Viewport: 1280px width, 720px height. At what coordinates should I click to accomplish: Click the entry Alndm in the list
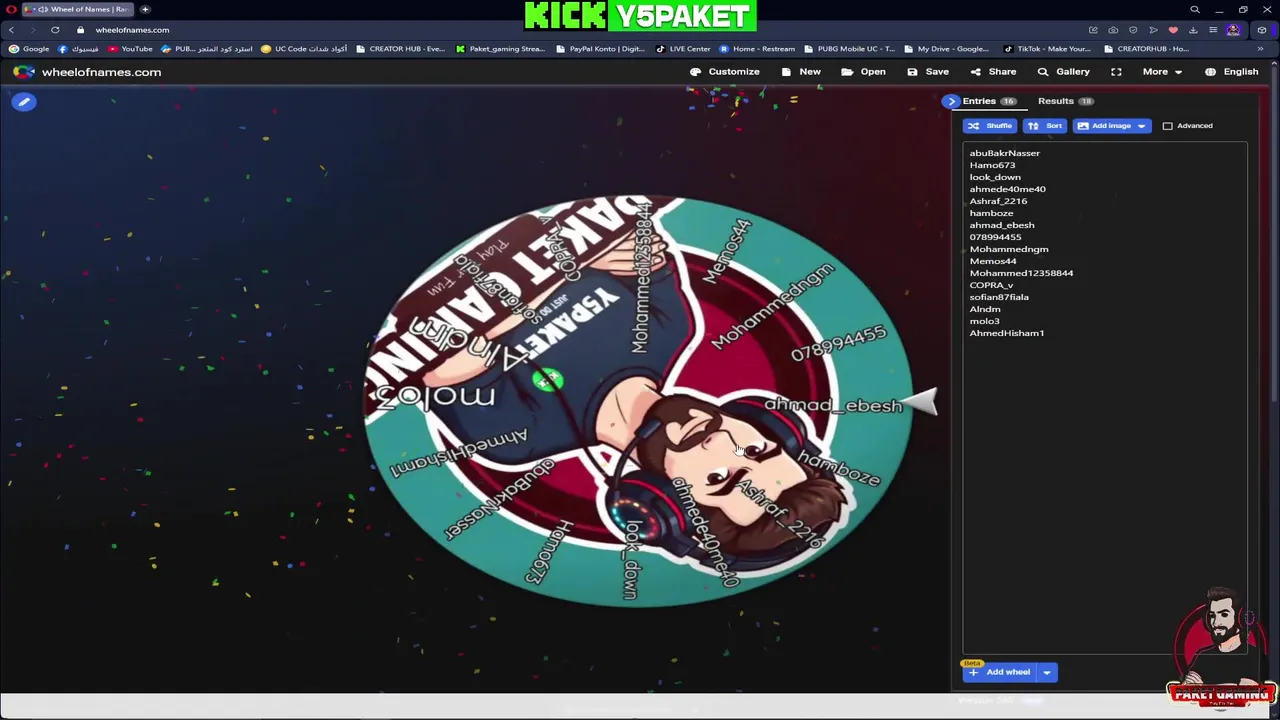(985, 309)
